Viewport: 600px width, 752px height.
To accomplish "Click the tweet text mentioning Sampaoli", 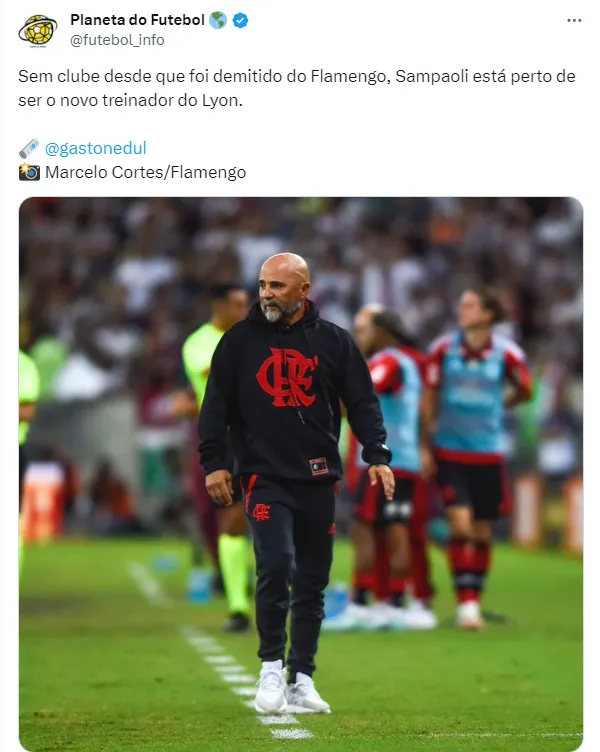I will [296, 88].
